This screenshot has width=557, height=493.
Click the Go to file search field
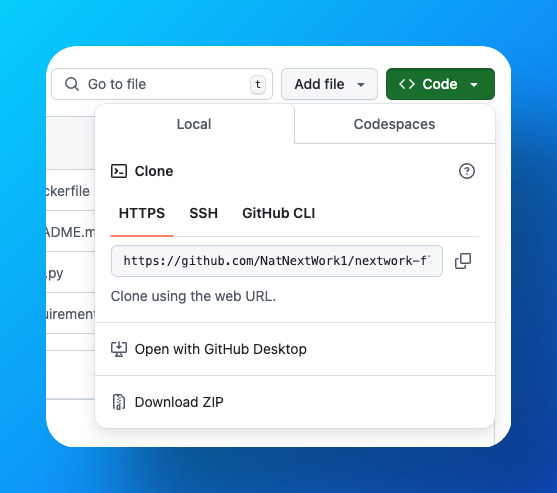tap(162, 84)
